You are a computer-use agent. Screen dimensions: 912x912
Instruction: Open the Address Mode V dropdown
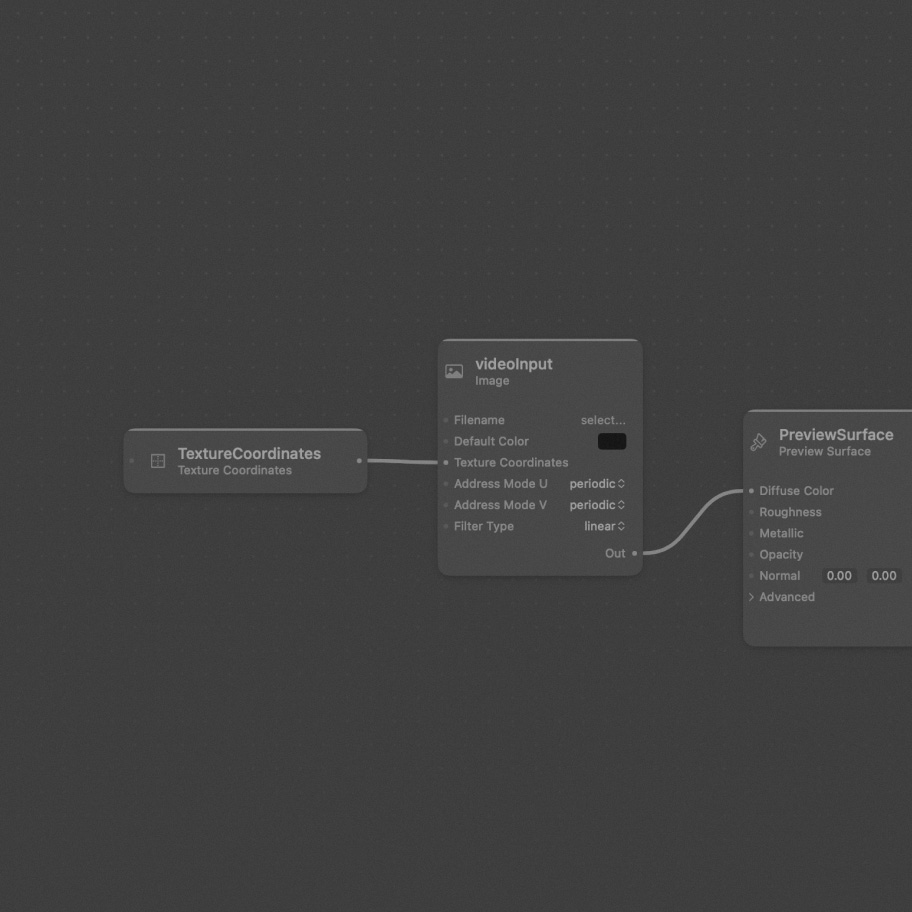pyautogui.click(x=597, y=505)
